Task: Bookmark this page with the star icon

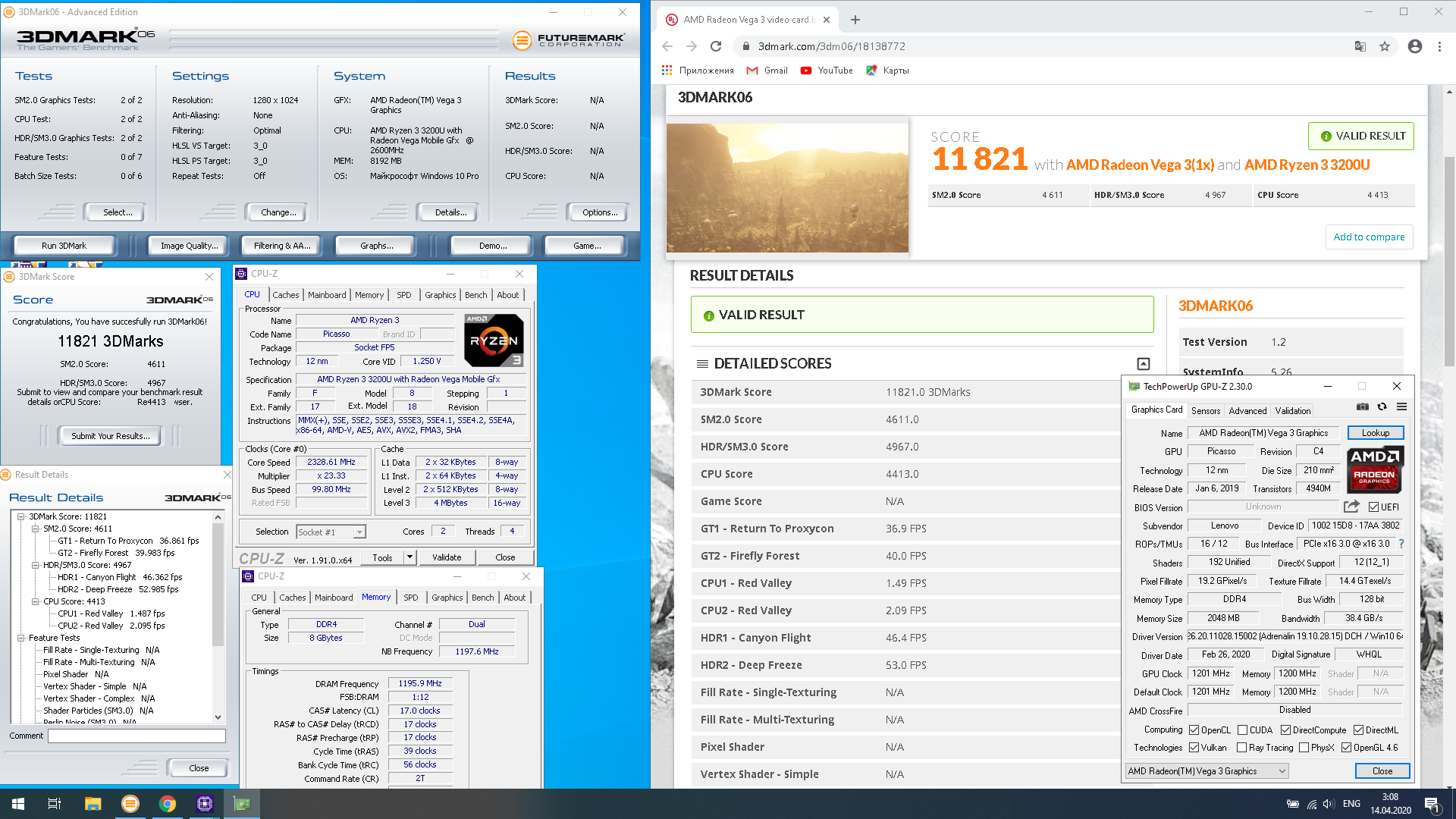Action: 1385,46
